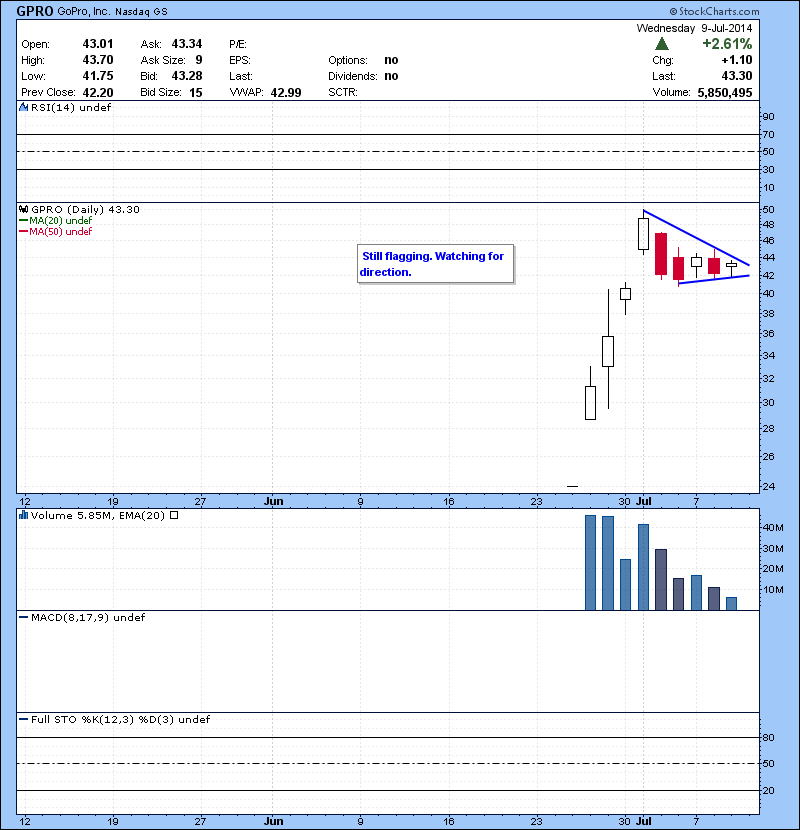Click the tallest red candlestick on the price chart
Image resolution: width=800 pixels, height=830 pixels.
point(661,254)
